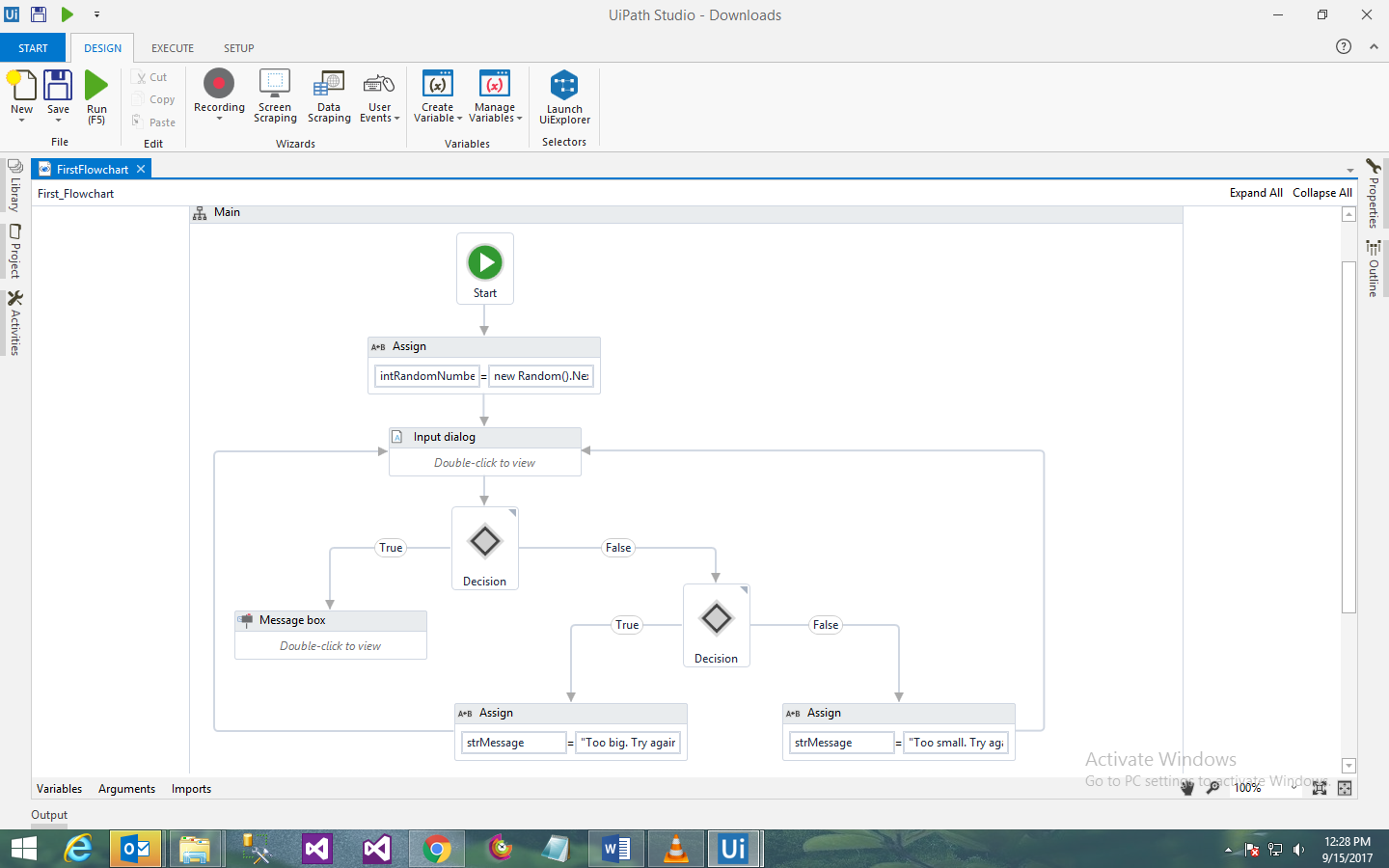This screenshot has height=868, width=1389.
Task: Open the Arguments panel
Action: click(x=126, y=789)
